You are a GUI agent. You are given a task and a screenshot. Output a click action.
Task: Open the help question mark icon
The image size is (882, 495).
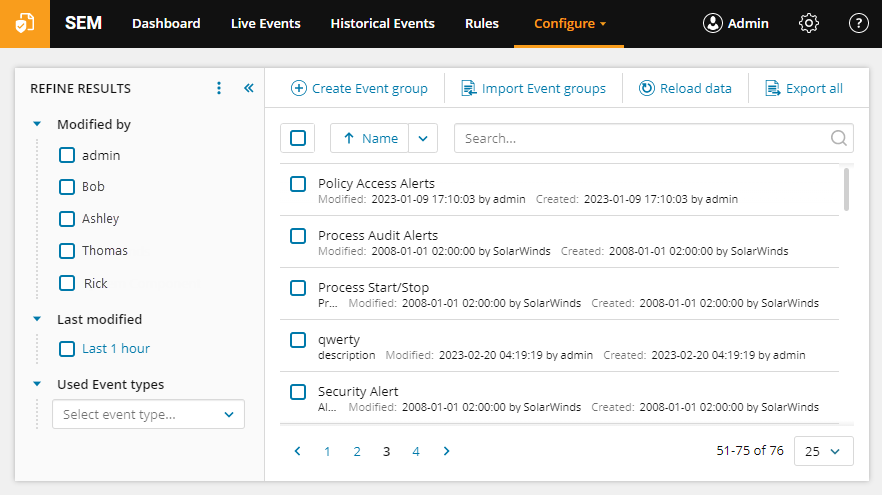point(858,24)
